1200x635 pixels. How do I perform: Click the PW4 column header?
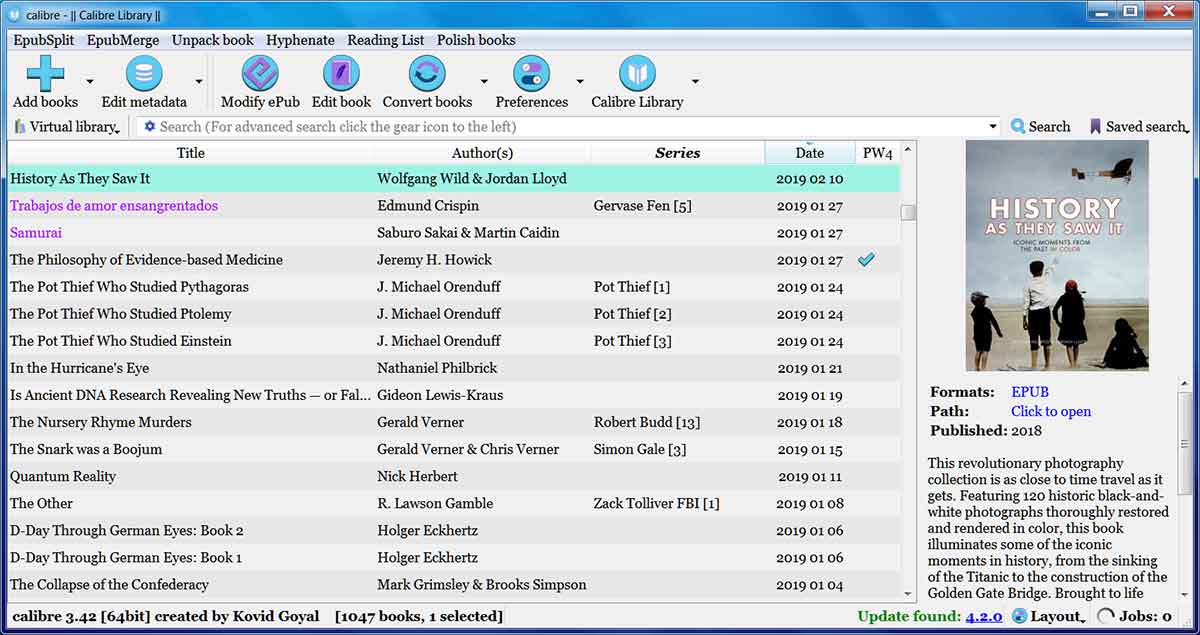click(x=877, y=153)
